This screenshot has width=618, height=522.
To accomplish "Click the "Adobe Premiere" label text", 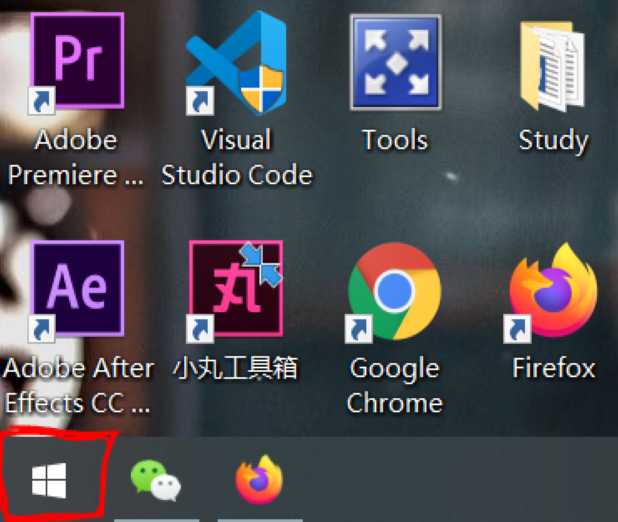I will (x=76, y=158).
